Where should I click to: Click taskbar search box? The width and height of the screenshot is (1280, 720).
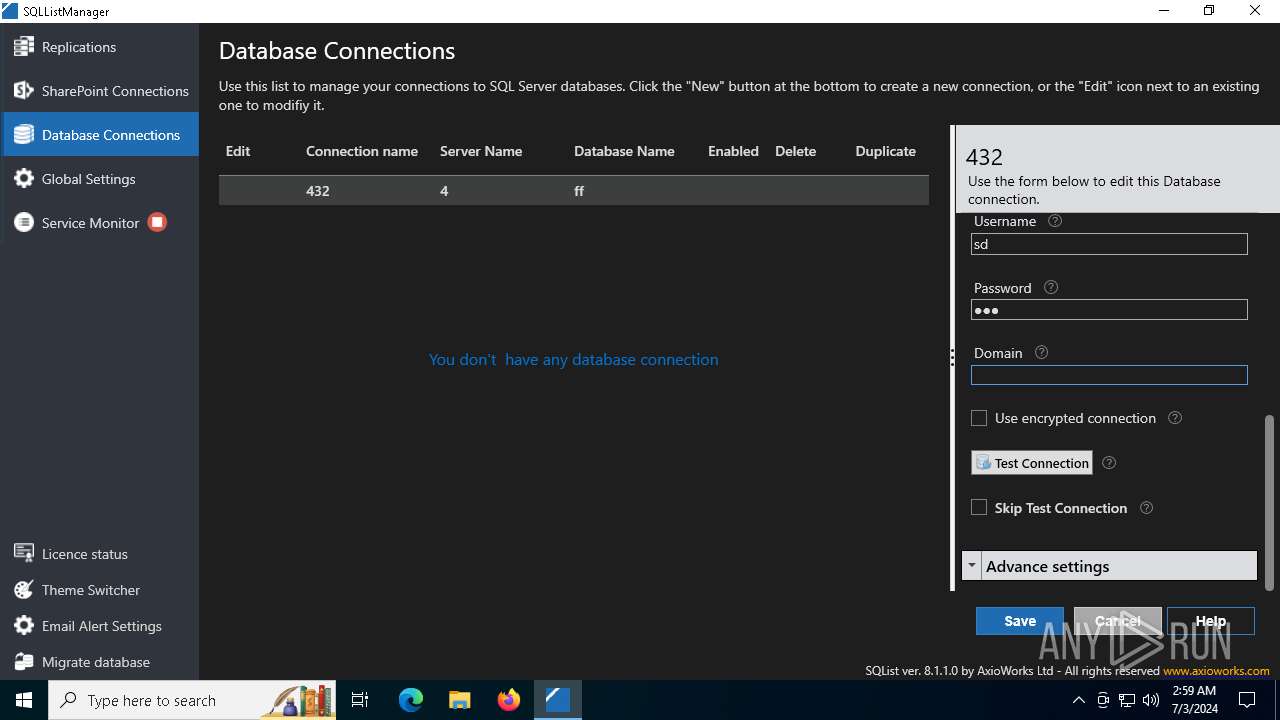pyautogui.click(x=193, y=700)
